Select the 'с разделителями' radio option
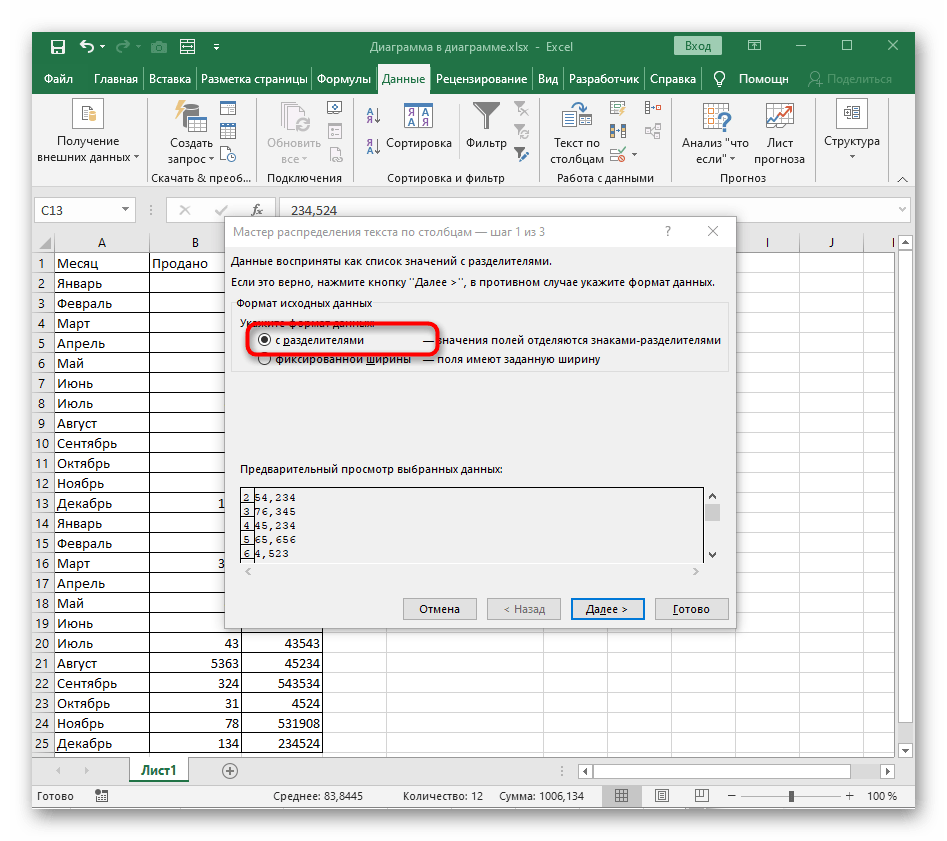Image resolution: width=947 pixels, height=841 pixels. pos(264,340)
